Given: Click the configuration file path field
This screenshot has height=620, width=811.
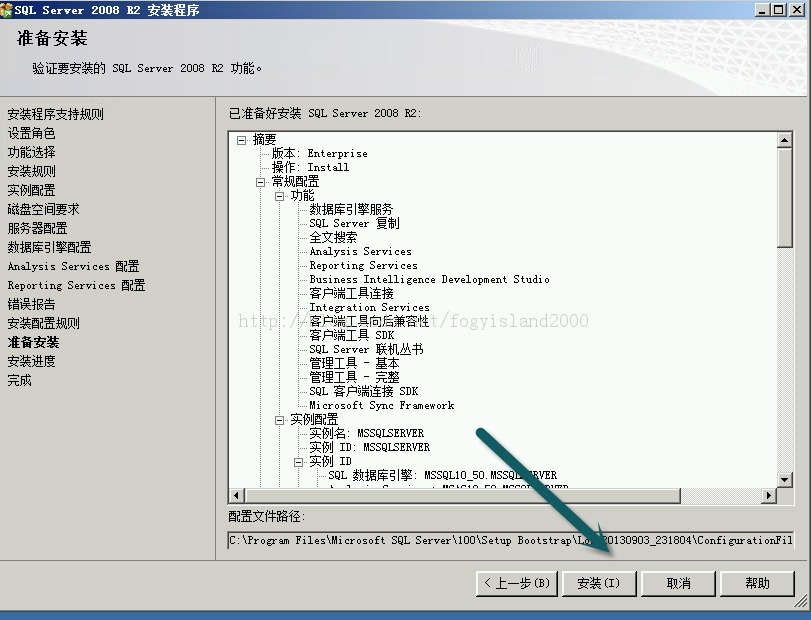Looking at the screenshot, I should tap(510, 540).
